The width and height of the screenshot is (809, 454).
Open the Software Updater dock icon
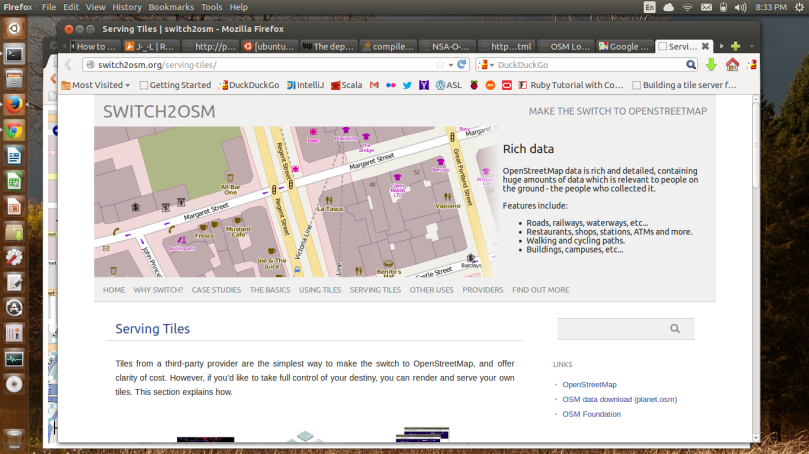tap(14, 307)
